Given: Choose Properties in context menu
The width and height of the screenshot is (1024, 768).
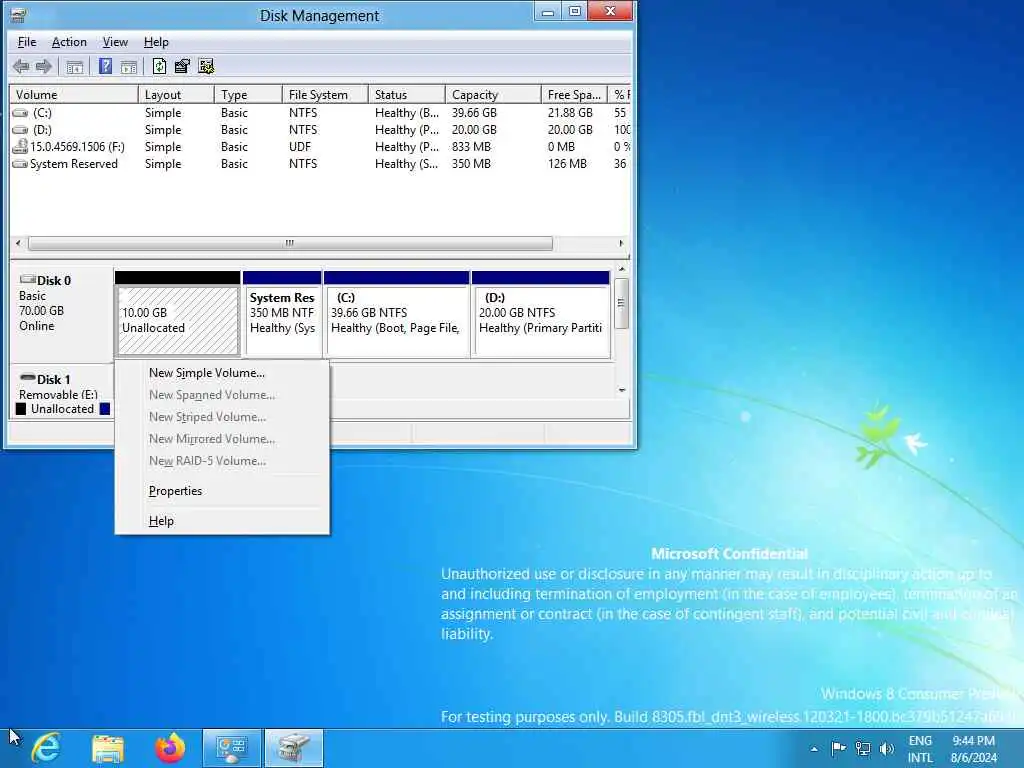Looking at the screenshot, I should 222,491.
